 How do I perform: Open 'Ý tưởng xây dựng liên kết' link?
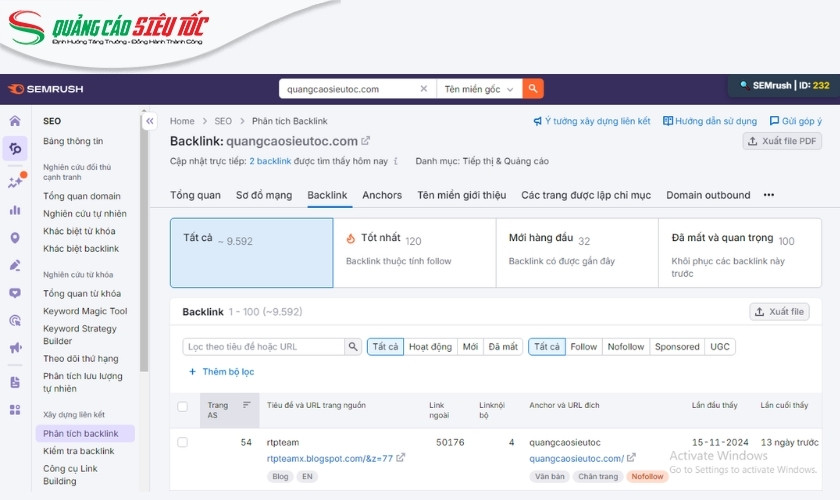591,121
